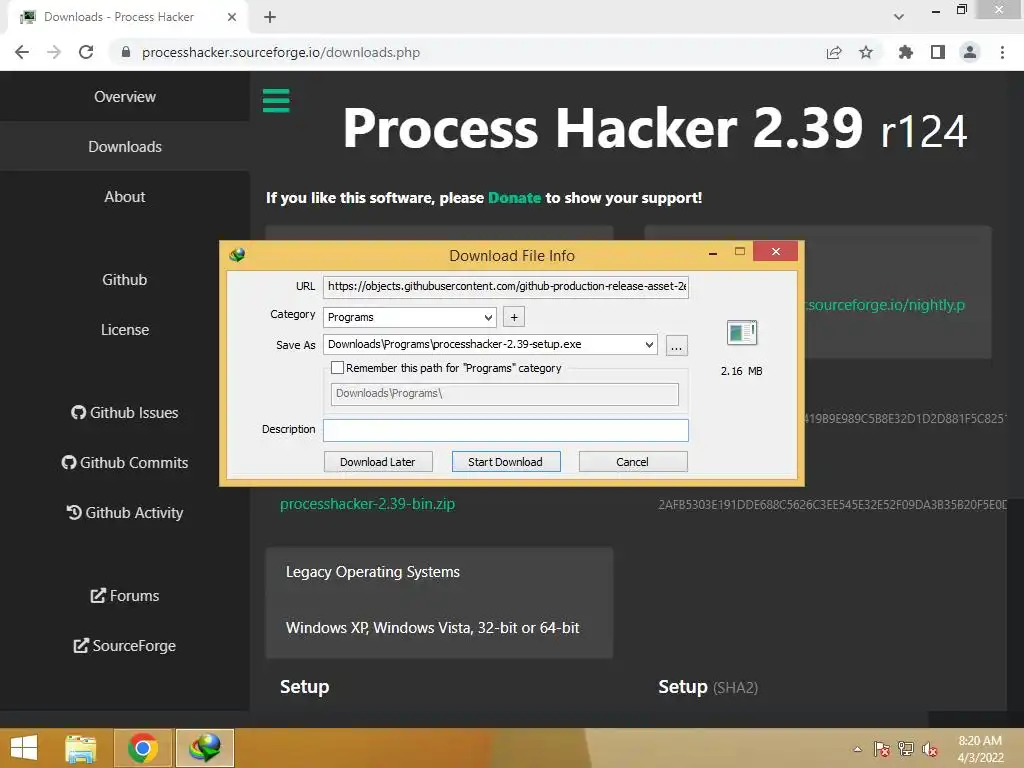Image resolution: width=1024 pixels, height=768 pixels.
Task: Open File Explorer from taskbar
Action: point(81,748)
